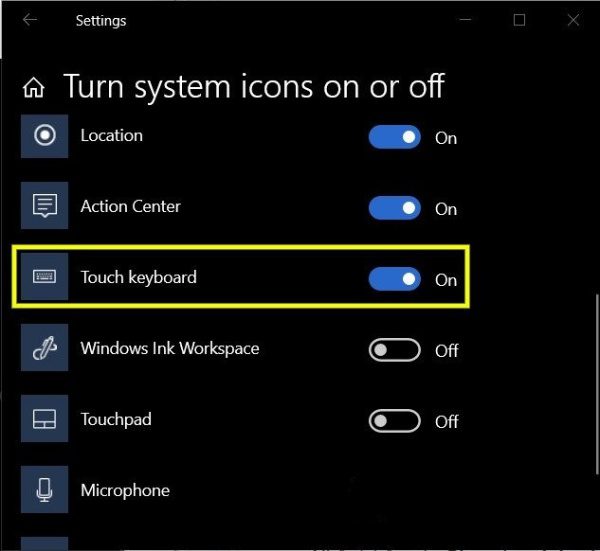Maximize the Settings window
Image resolution: width=600 pixels, height=551 pixels.
519,20
